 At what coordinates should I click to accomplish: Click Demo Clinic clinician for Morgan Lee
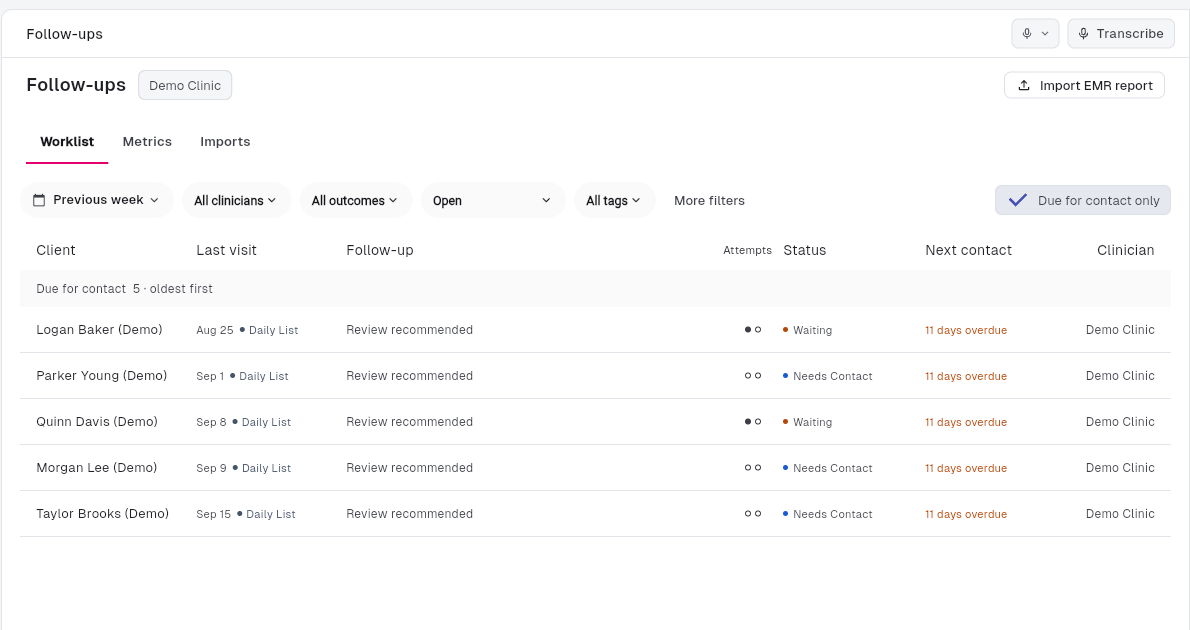pos(1120,468)
